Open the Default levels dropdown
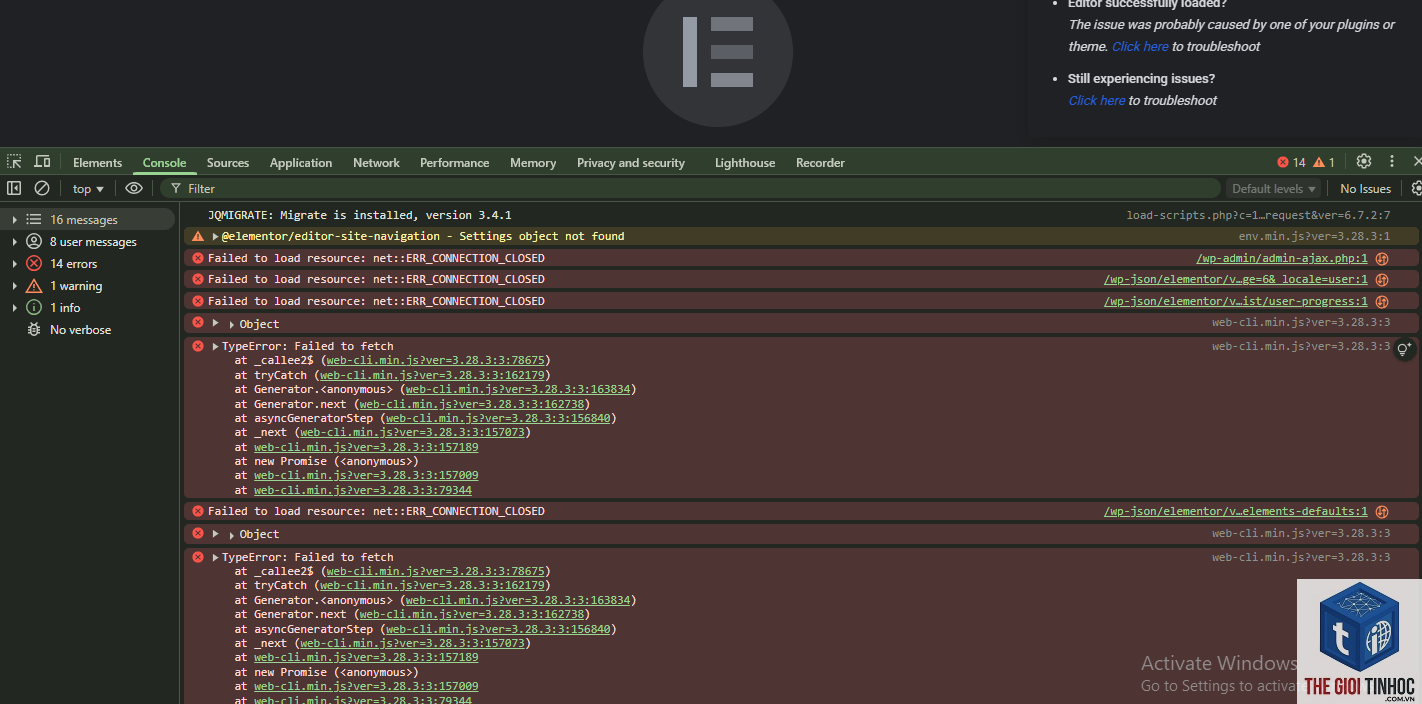The width and height of the screenshot is (1422, 704). 1274,188
